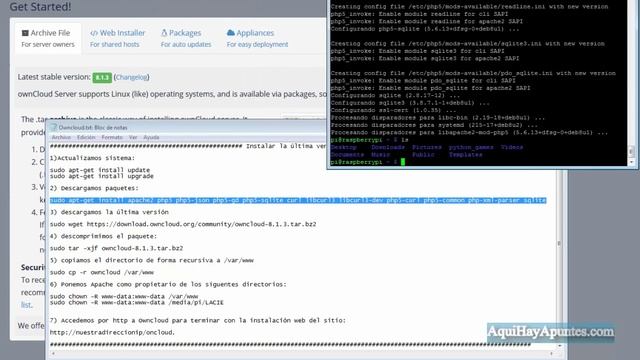Click the 'sudo apt-get install update' line
640x360 pixels.
pos(100,170)
